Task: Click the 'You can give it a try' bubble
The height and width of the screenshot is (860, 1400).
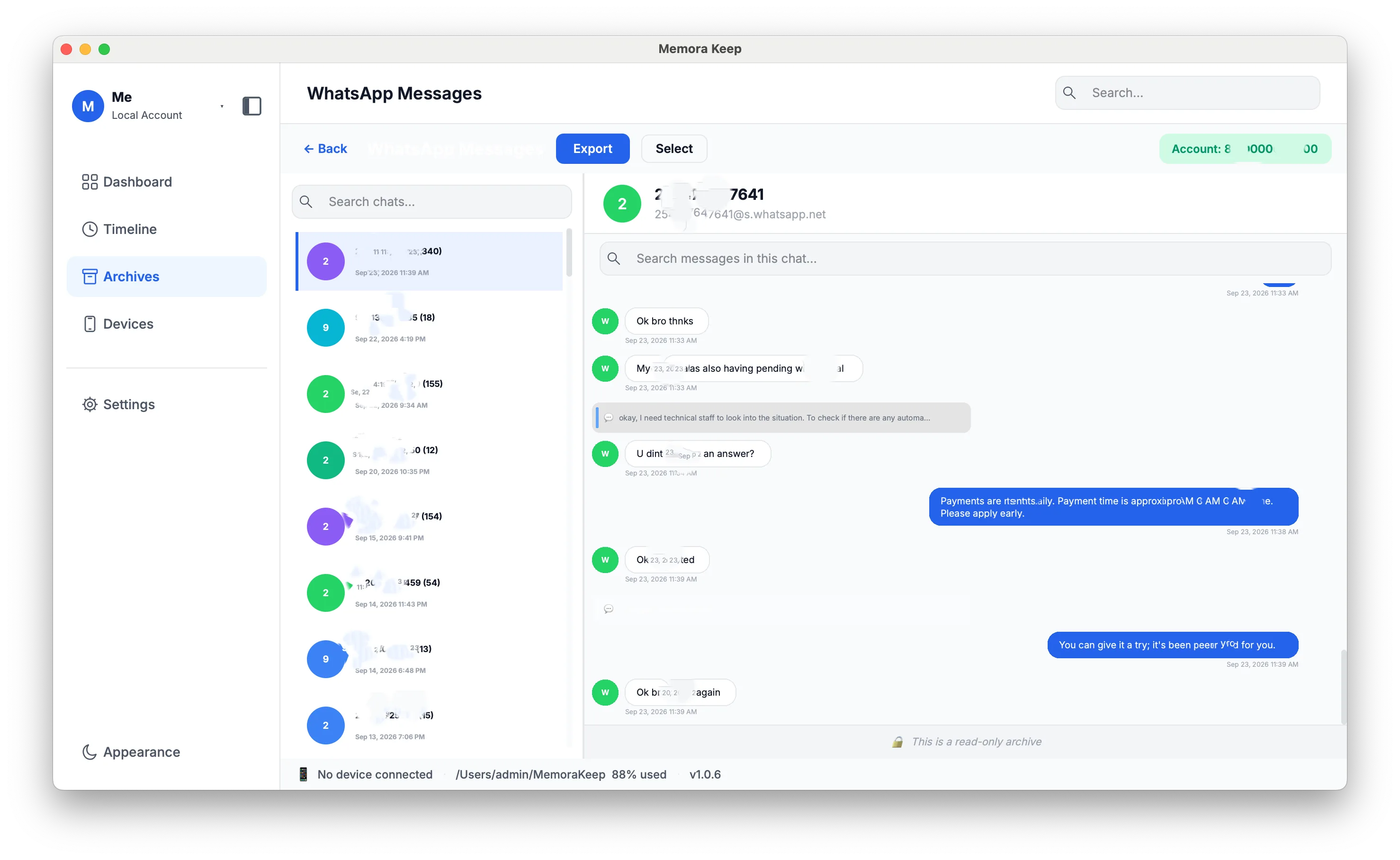Action: 1173,645
